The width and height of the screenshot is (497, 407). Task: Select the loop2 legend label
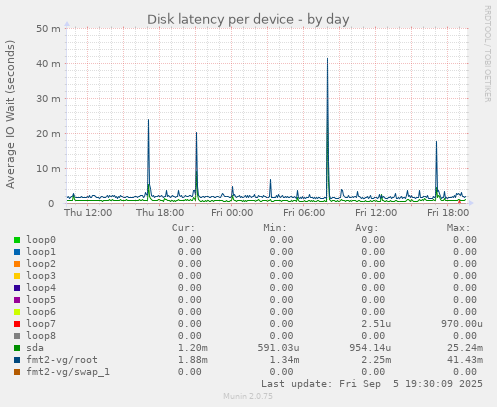pos(41,264)
